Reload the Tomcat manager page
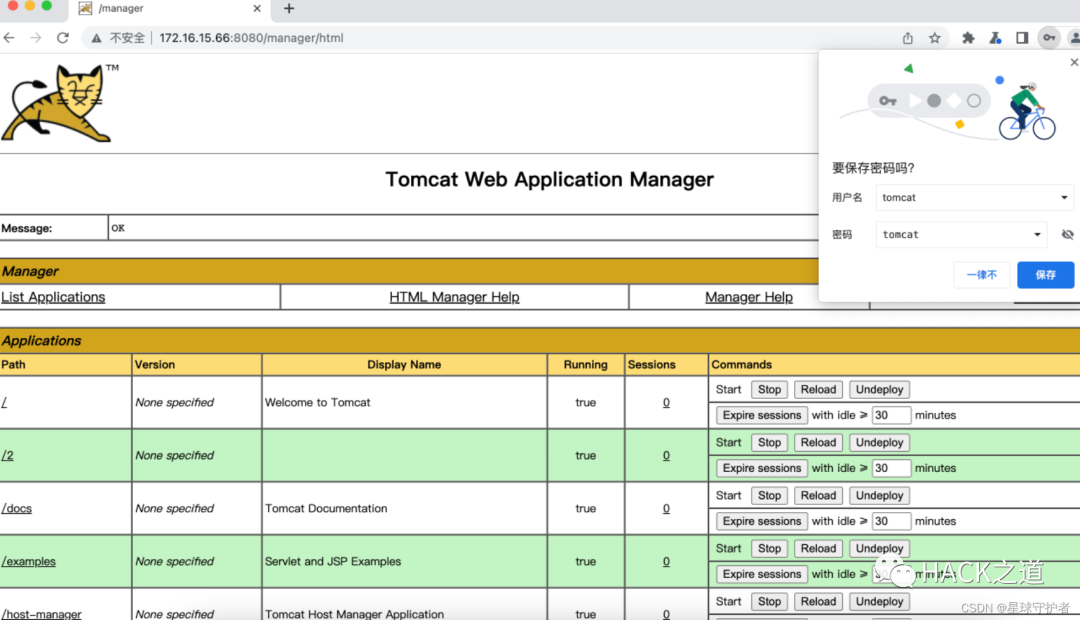The image size is (1080, 620). coord(63,38)
